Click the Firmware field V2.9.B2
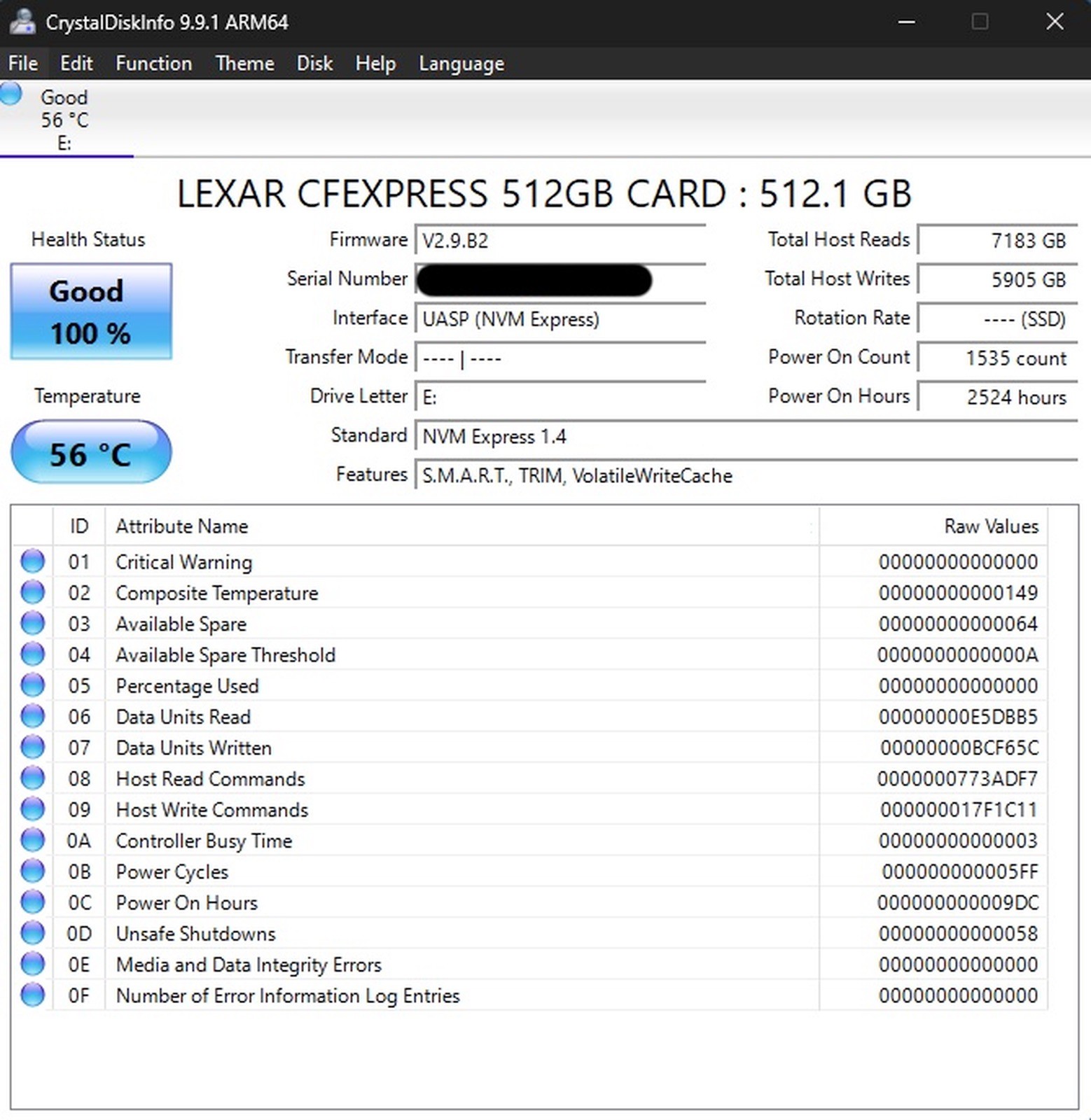The image size is (1091, 1120). click(x=560, y=241)
